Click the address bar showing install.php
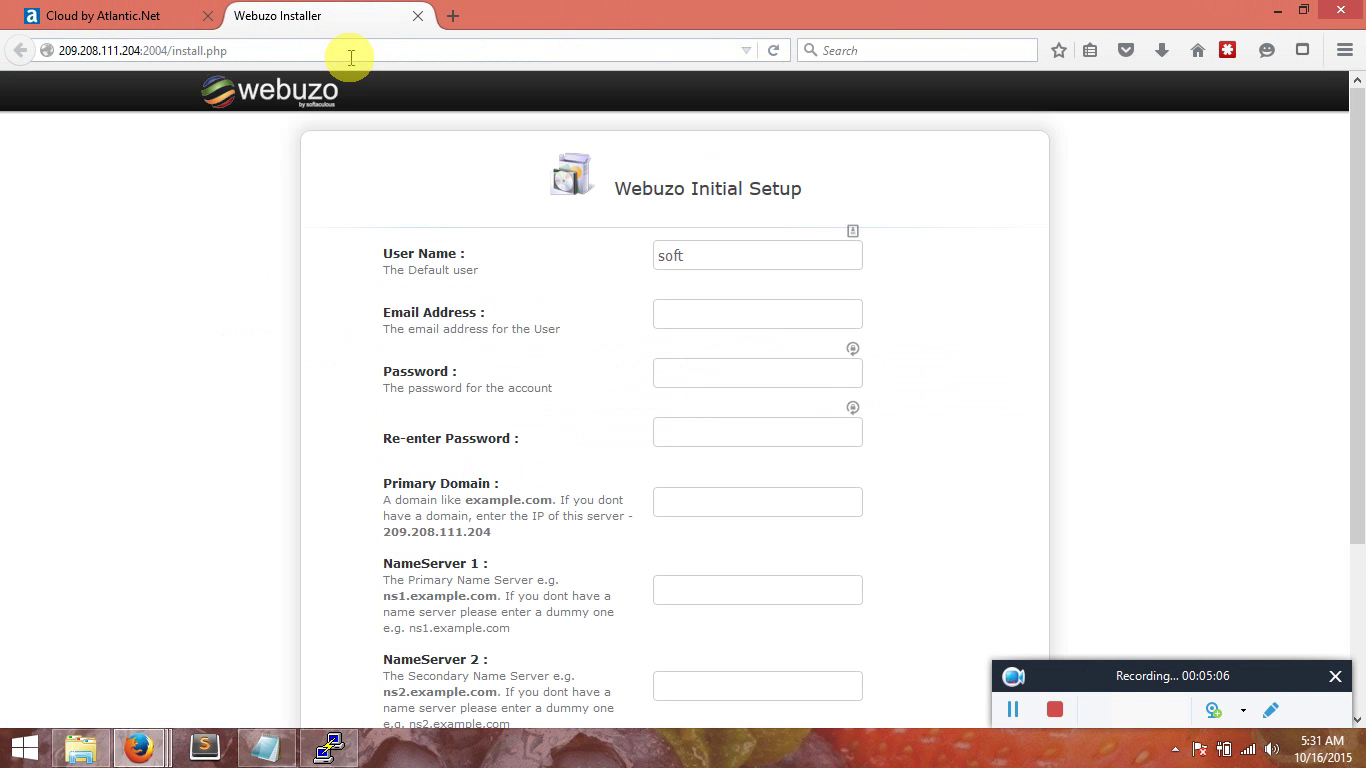The width and height of the screenshot is (1366, 768). click(395, 50)
